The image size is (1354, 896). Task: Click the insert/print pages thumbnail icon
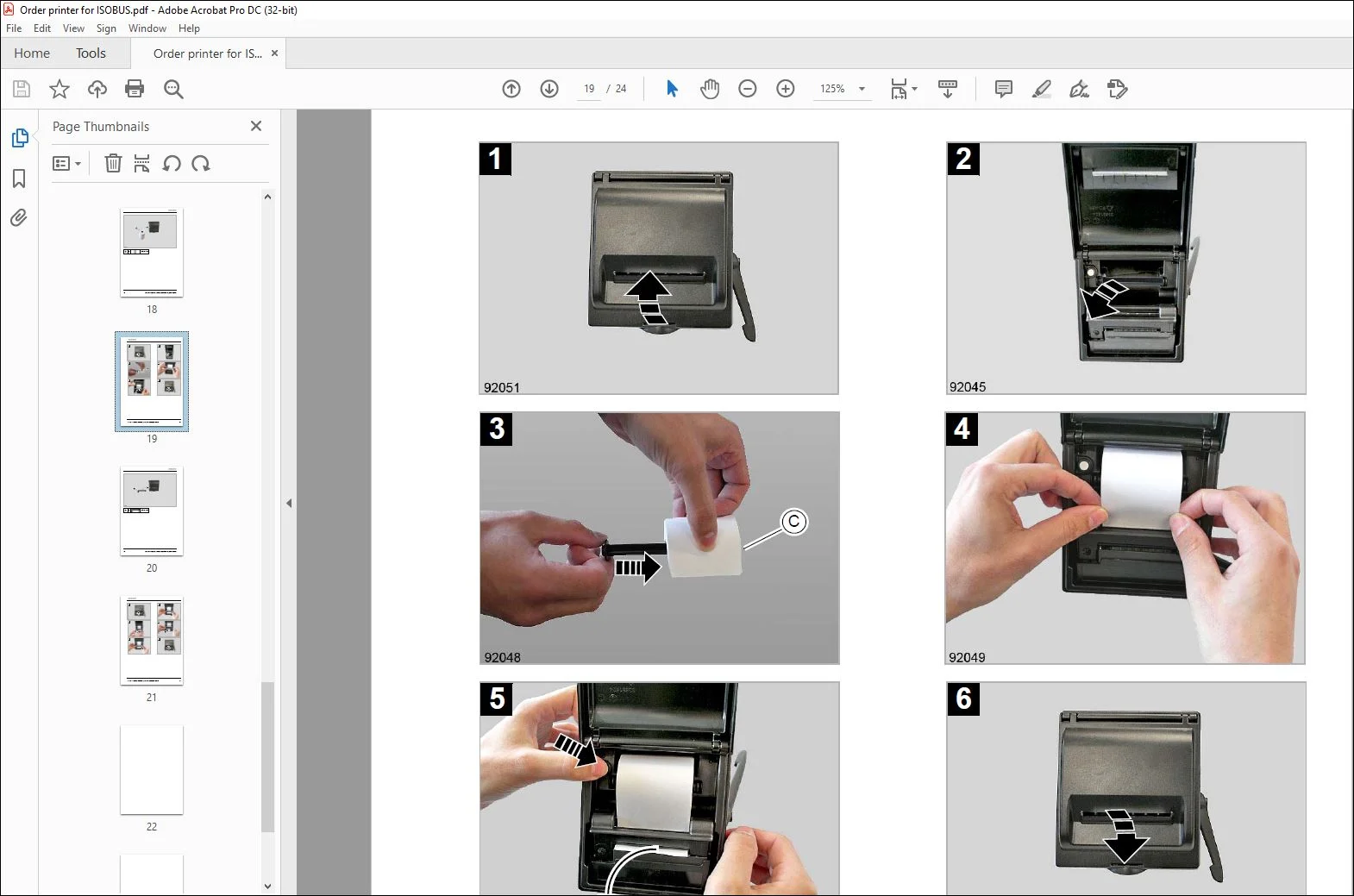(x=142, y=163)
